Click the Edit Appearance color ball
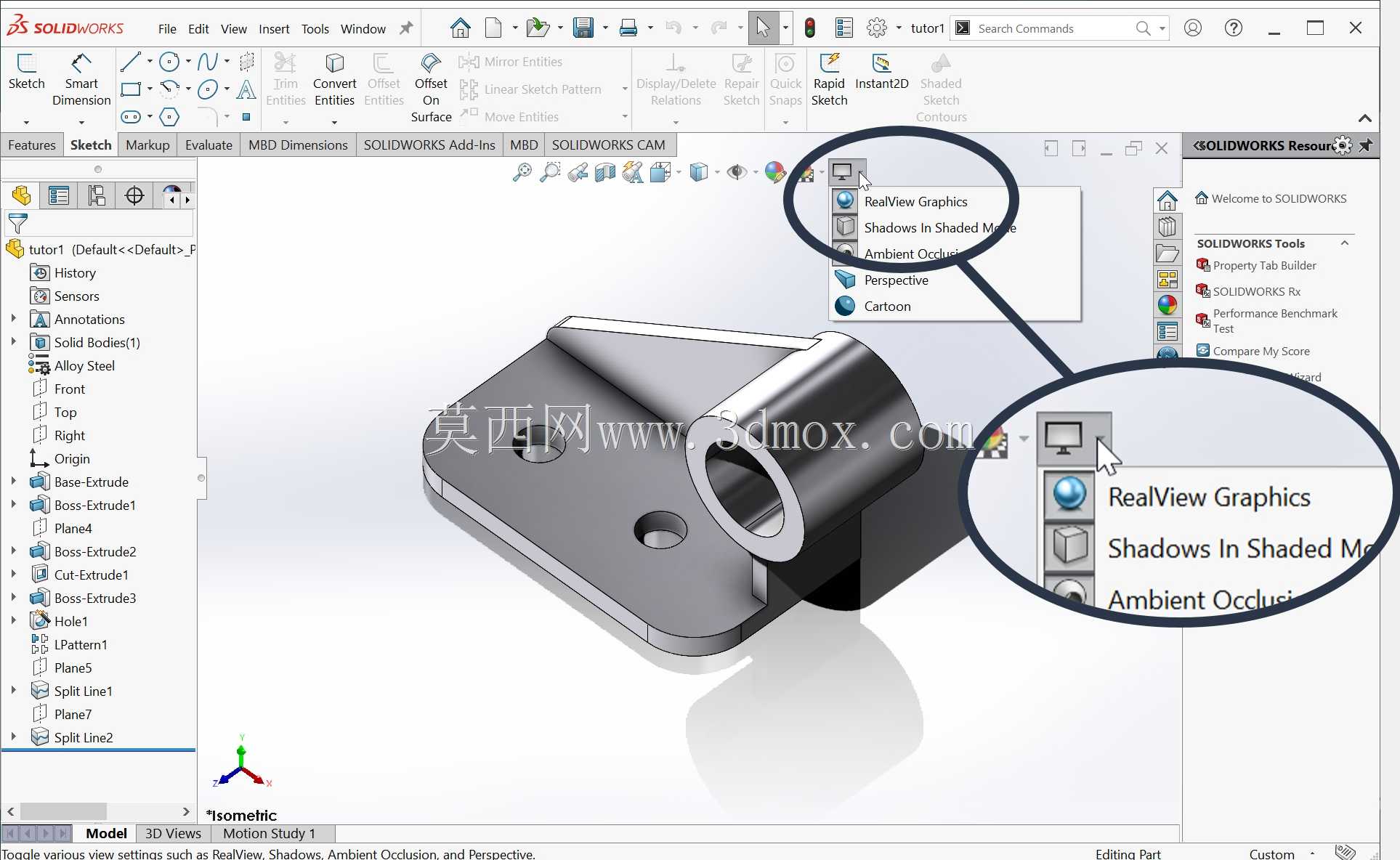1400x860 pixels. (775, 172)
